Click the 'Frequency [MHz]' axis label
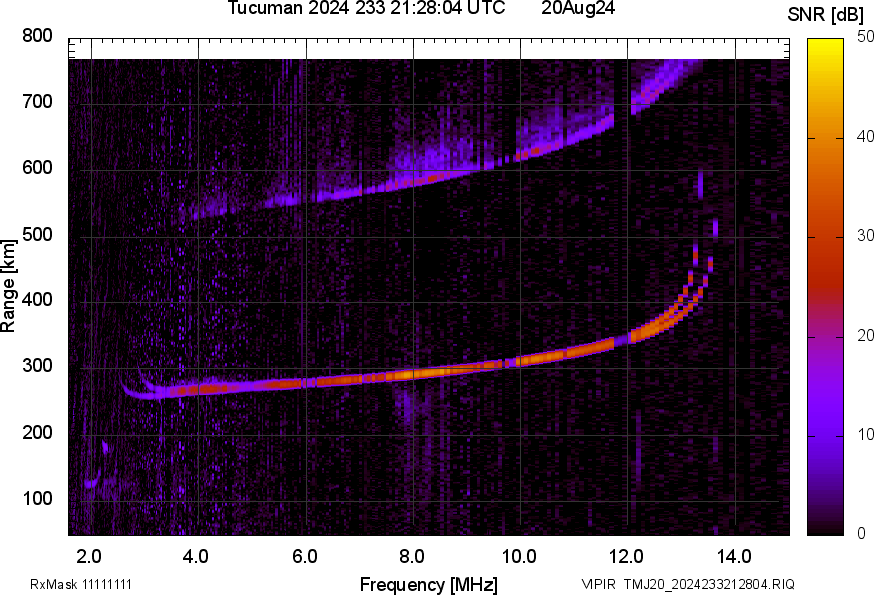The width and height of the screenshot is (874, 595). tap(429, 584)
